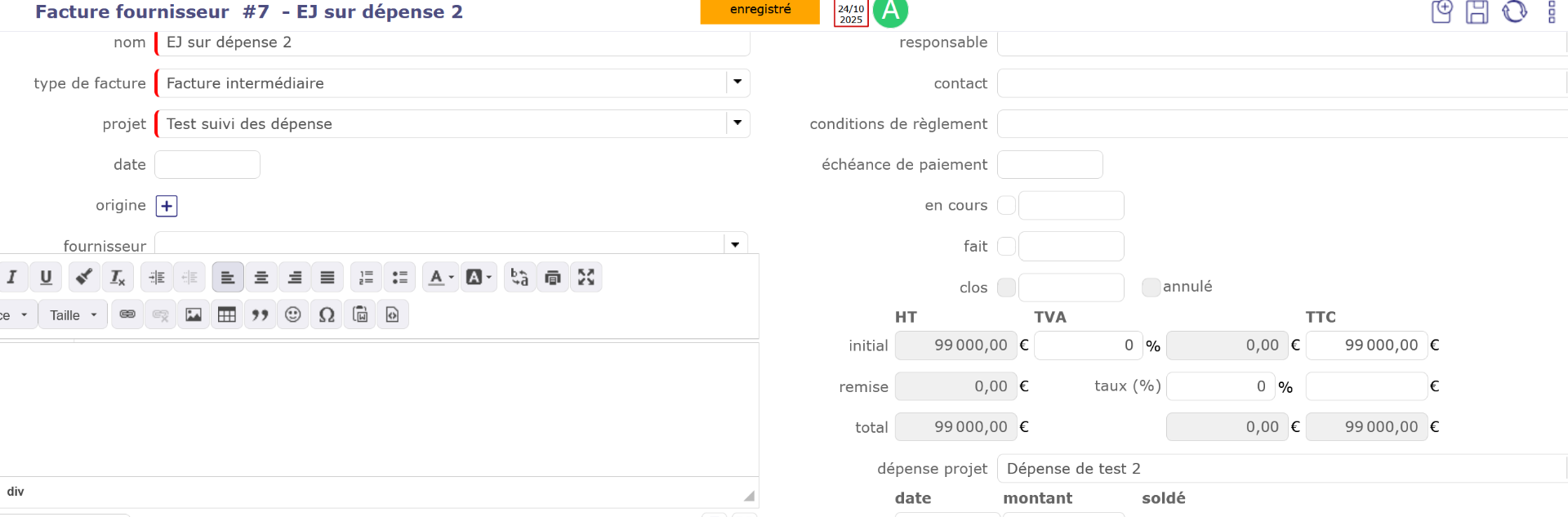Screen dimensions: 1568x517
Task: Tick the 'annulé' checkbox
Action: tap(1151, 287)
